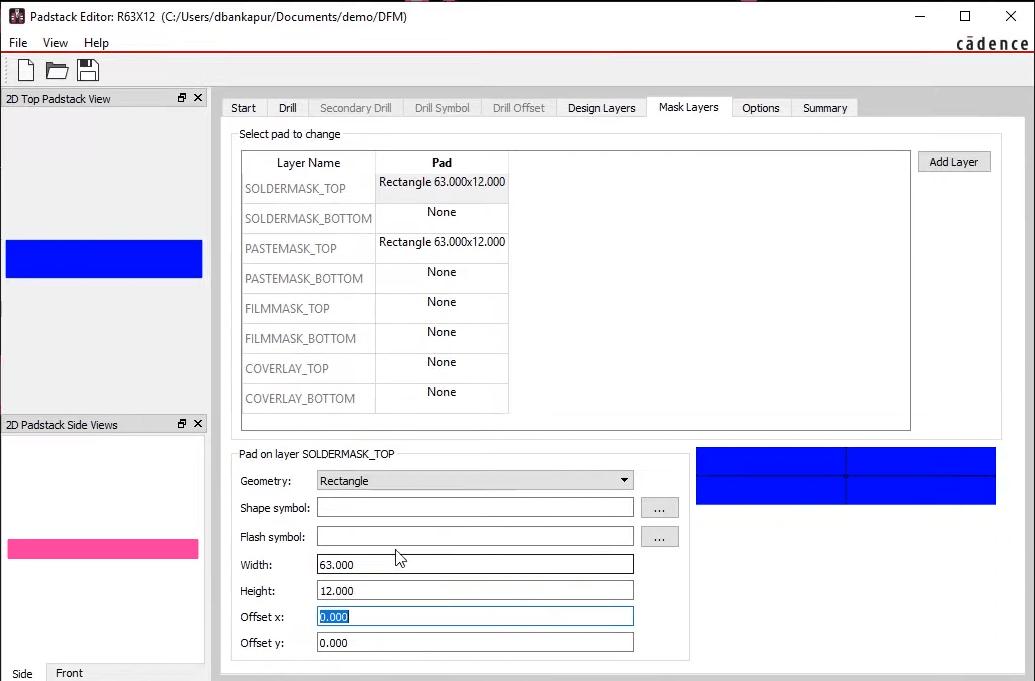Select the PASTEMASK_BOTTOM pad cell None
Screen dimensions: 1035x681
442,278
